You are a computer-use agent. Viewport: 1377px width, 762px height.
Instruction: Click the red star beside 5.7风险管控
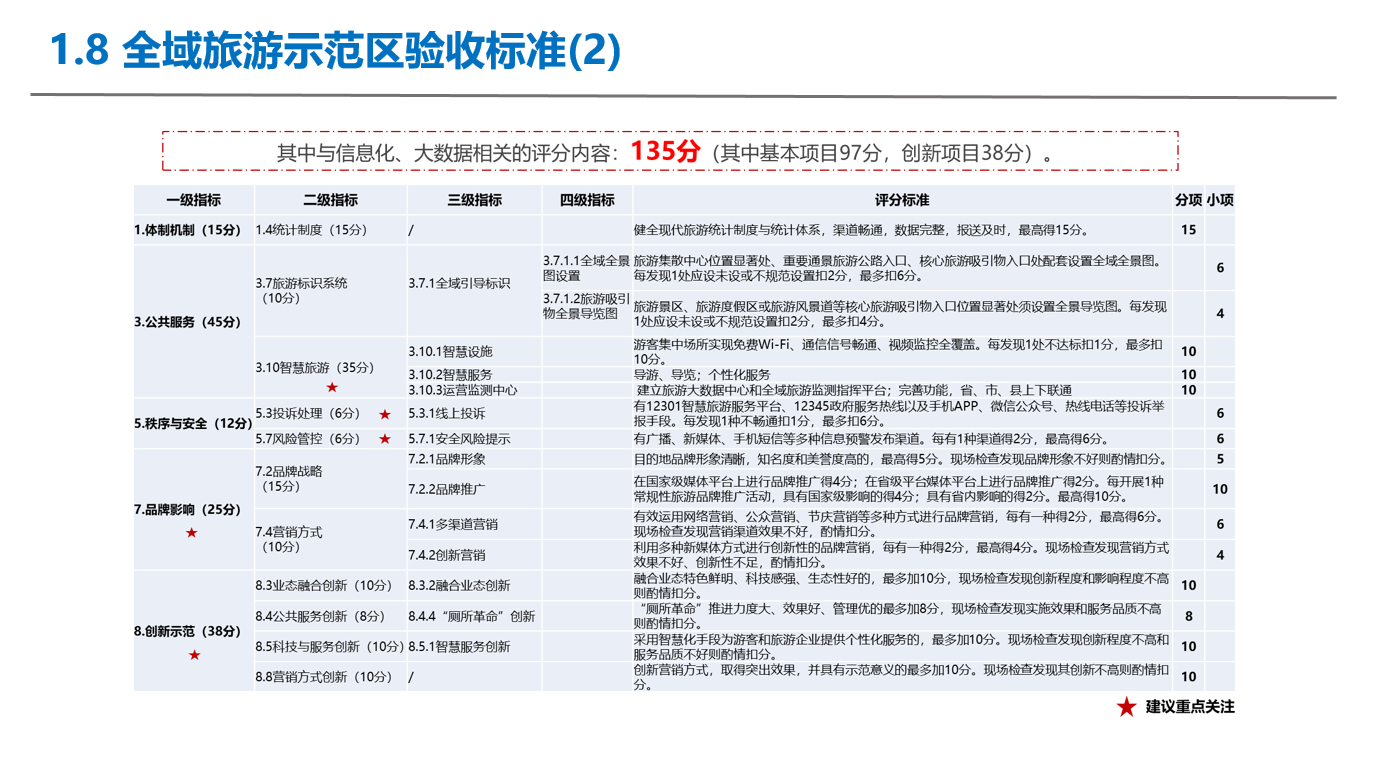pos(384,439)
